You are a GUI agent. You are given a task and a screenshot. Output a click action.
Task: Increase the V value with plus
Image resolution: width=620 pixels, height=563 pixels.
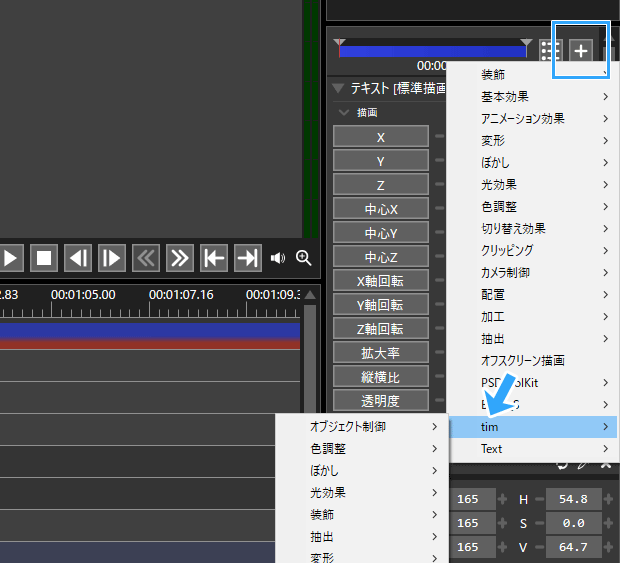[x=609, y=547]
